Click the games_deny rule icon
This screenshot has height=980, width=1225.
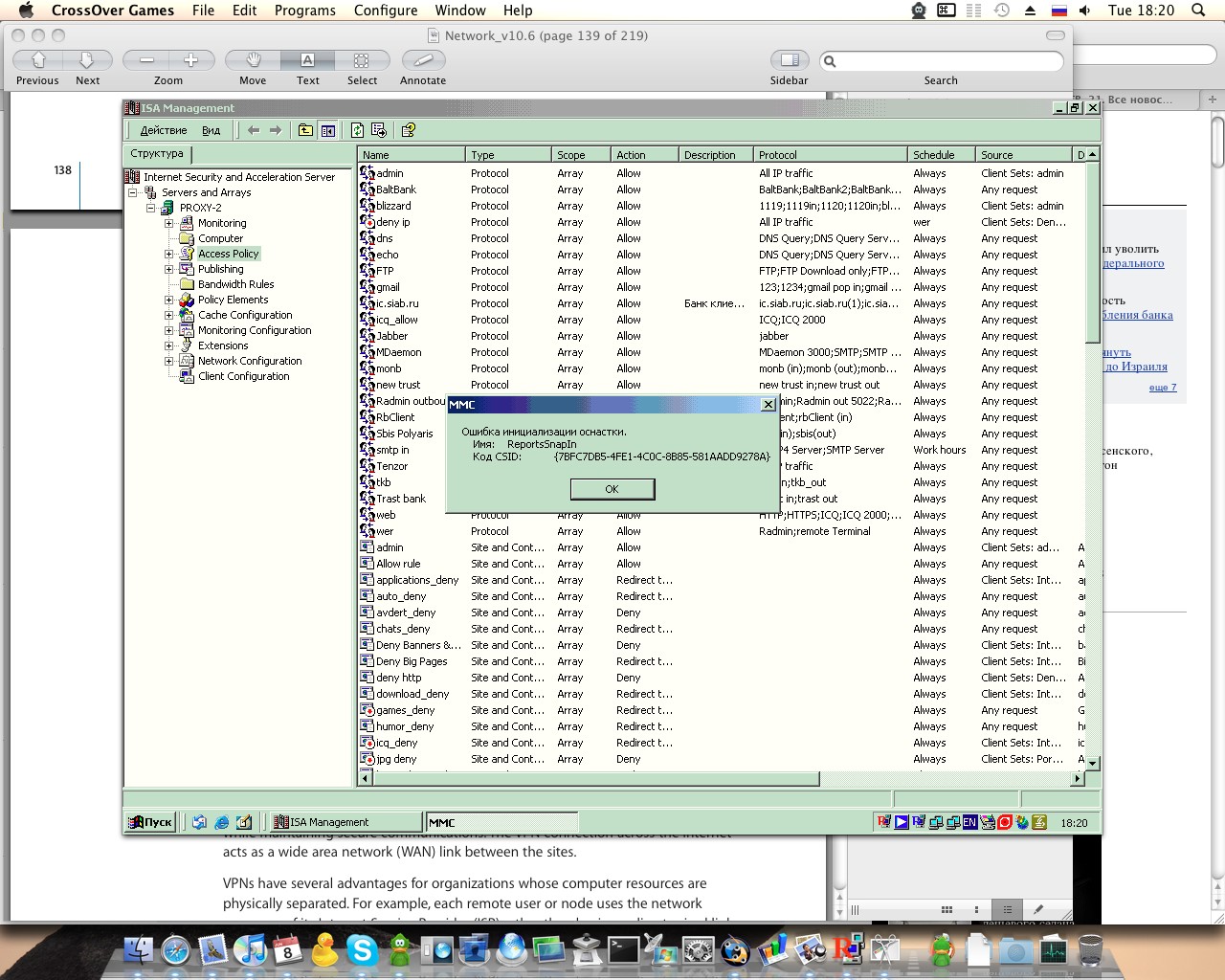[x=367, y=710]
